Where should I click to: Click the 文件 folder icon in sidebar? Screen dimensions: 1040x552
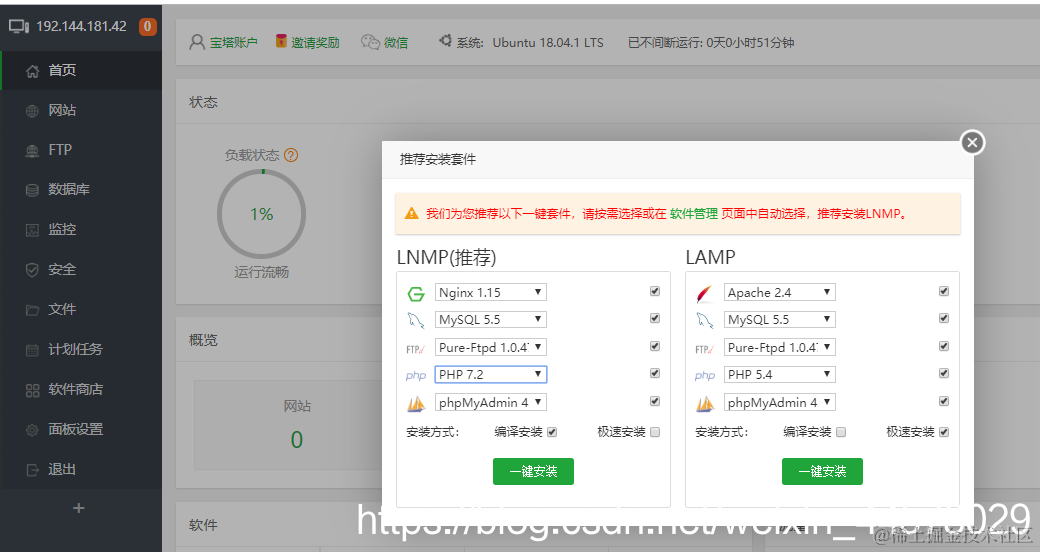[32, 310]
